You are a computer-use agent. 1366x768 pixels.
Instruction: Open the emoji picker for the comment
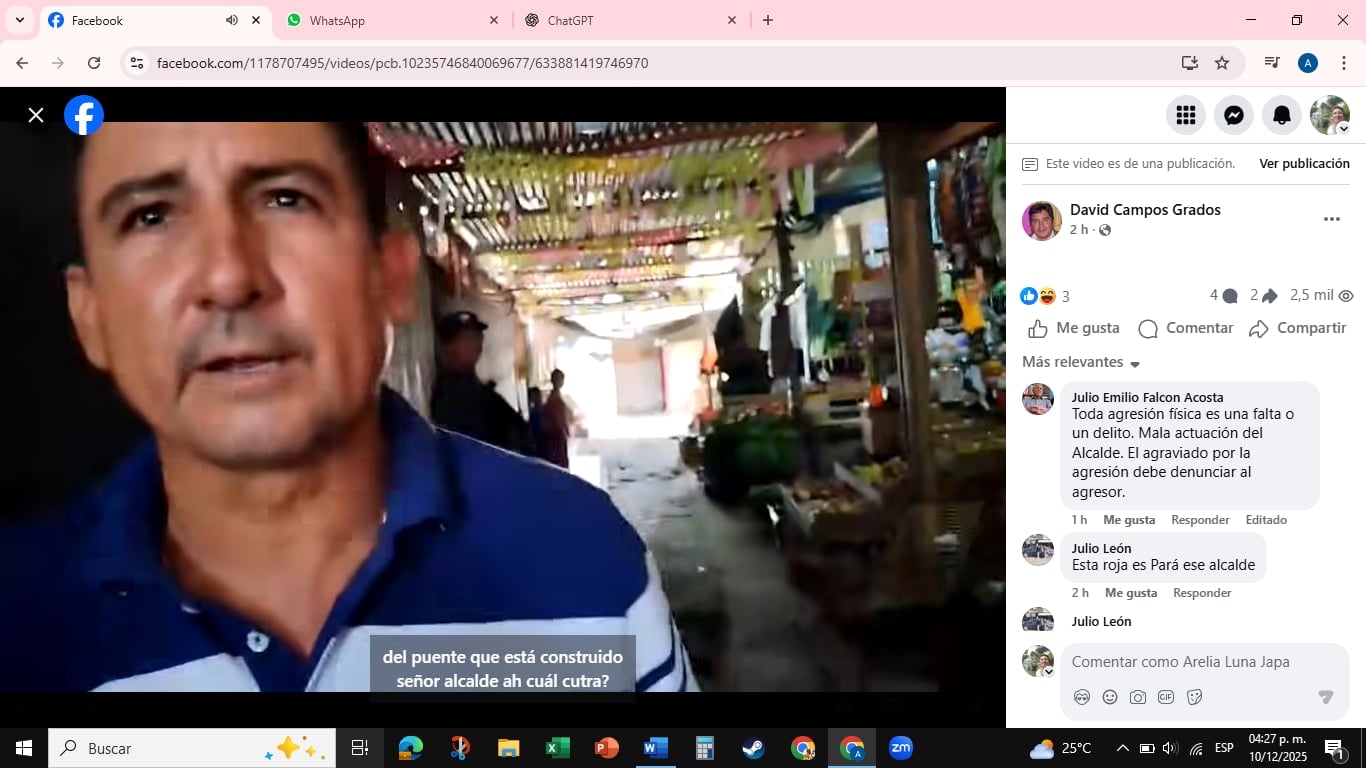coord(1110,697)
